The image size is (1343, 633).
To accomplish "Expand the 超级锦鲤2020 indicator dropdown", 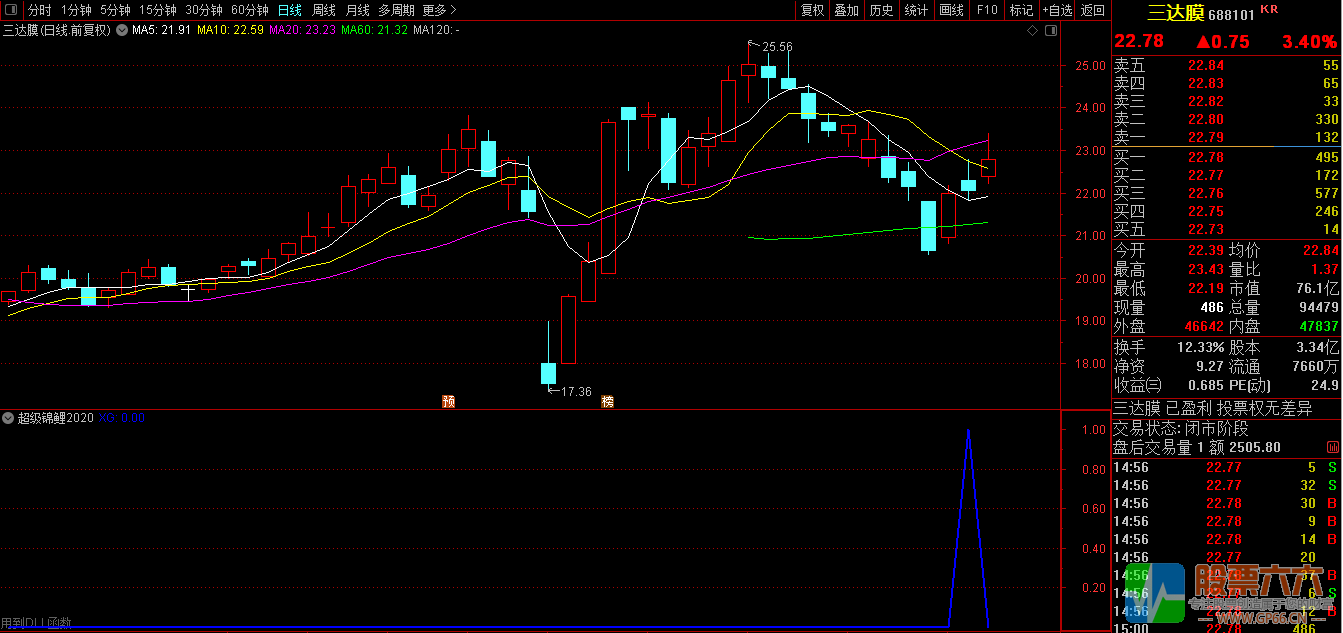I will (9, 417).
